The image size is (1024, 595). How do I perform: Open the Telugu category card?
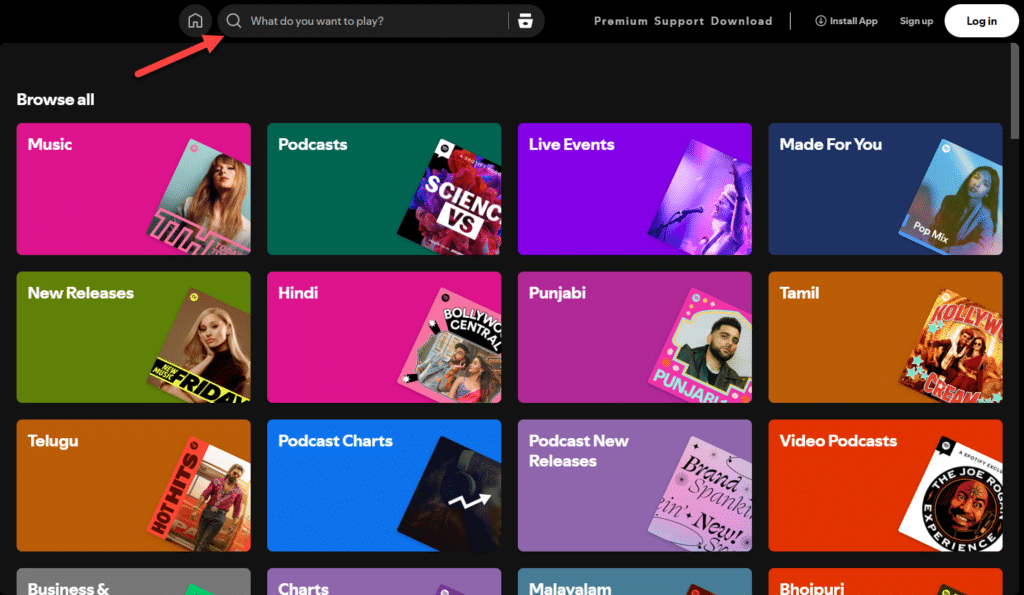coord(133,485)
